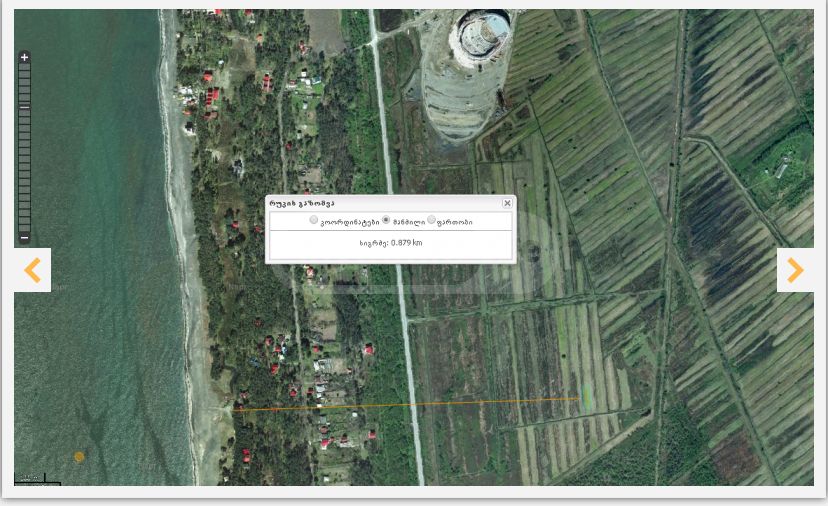Select the ფართობი radio button
Viewport: 828px width, 506px height.
431,220
